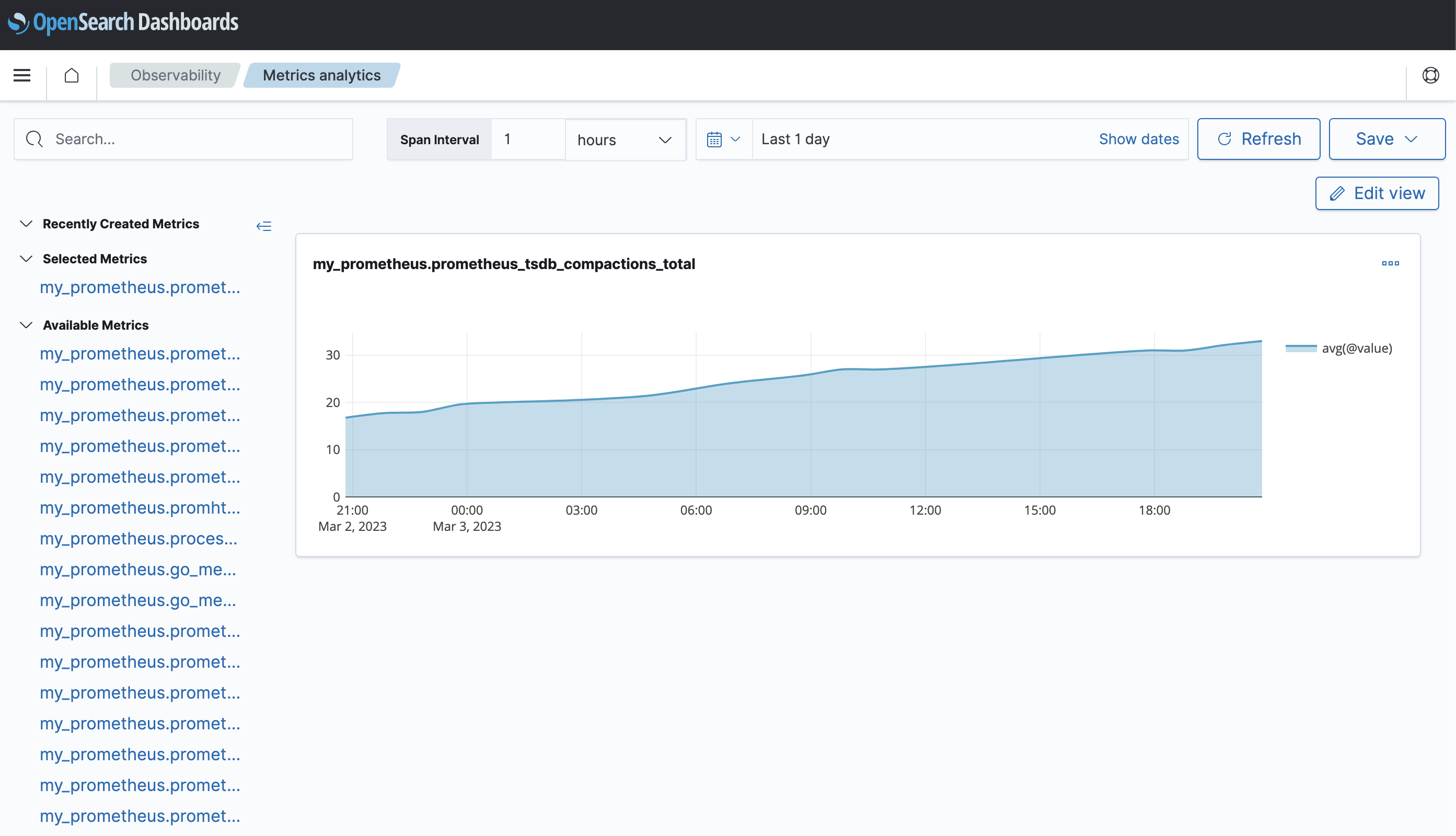Click the OpenSearch Dashboards home icon
1456x836 pixels.
pyautogui.click(x=72, y=75)
